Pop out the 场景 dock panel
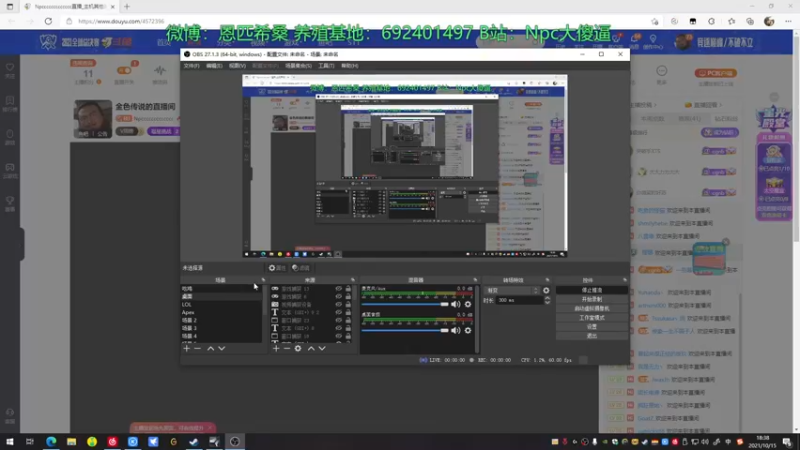 (x=263, y=280)
